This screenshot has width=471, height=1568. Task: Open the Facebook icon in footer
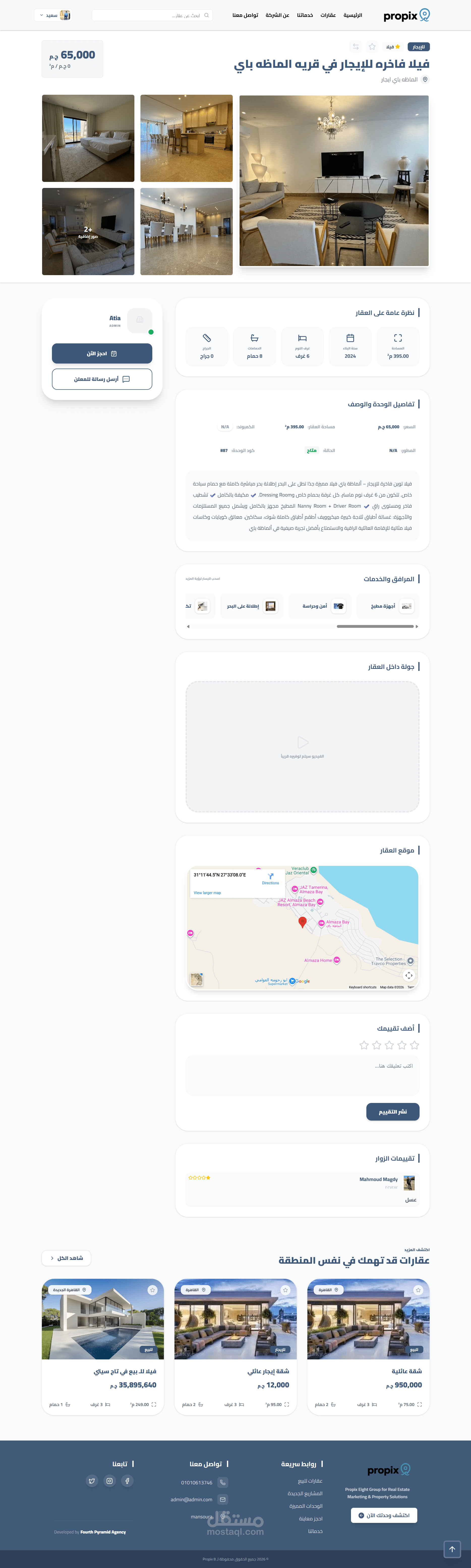tap(127, 1481)
